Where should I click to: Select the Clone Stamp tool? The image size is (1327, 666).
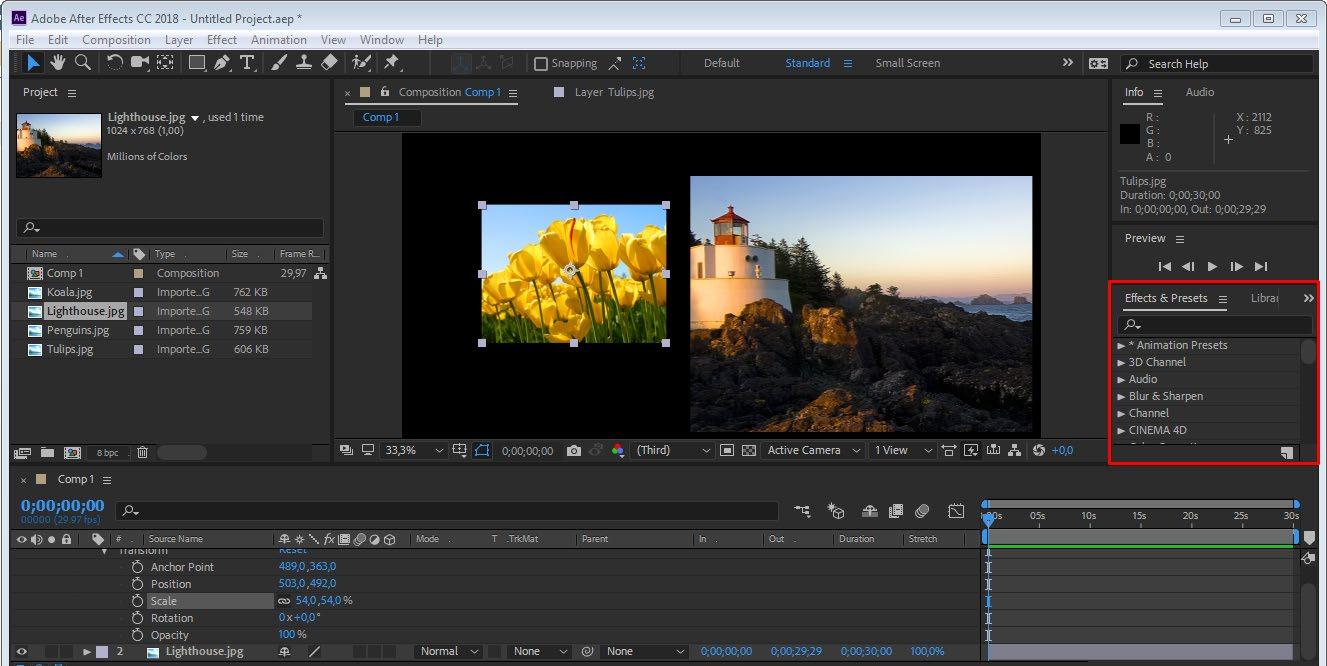pos(304,63)
